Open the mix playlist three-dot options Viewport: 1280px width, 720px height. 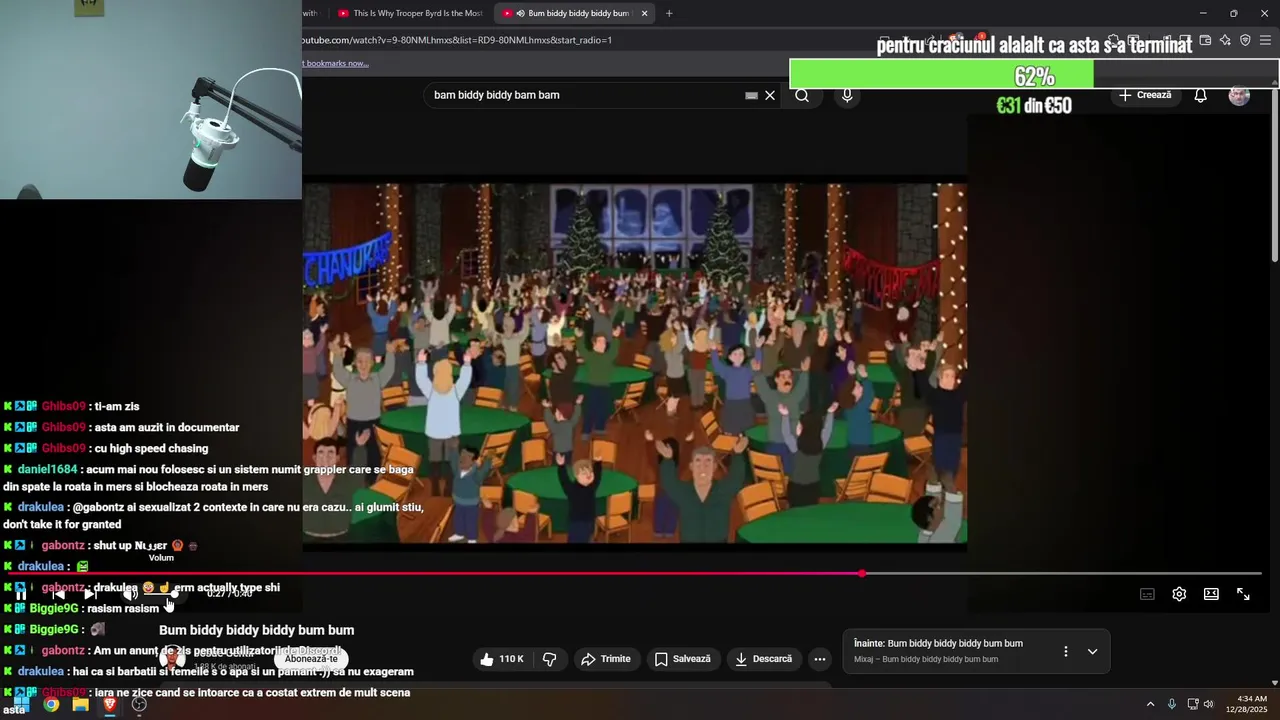coord(1065,651)
